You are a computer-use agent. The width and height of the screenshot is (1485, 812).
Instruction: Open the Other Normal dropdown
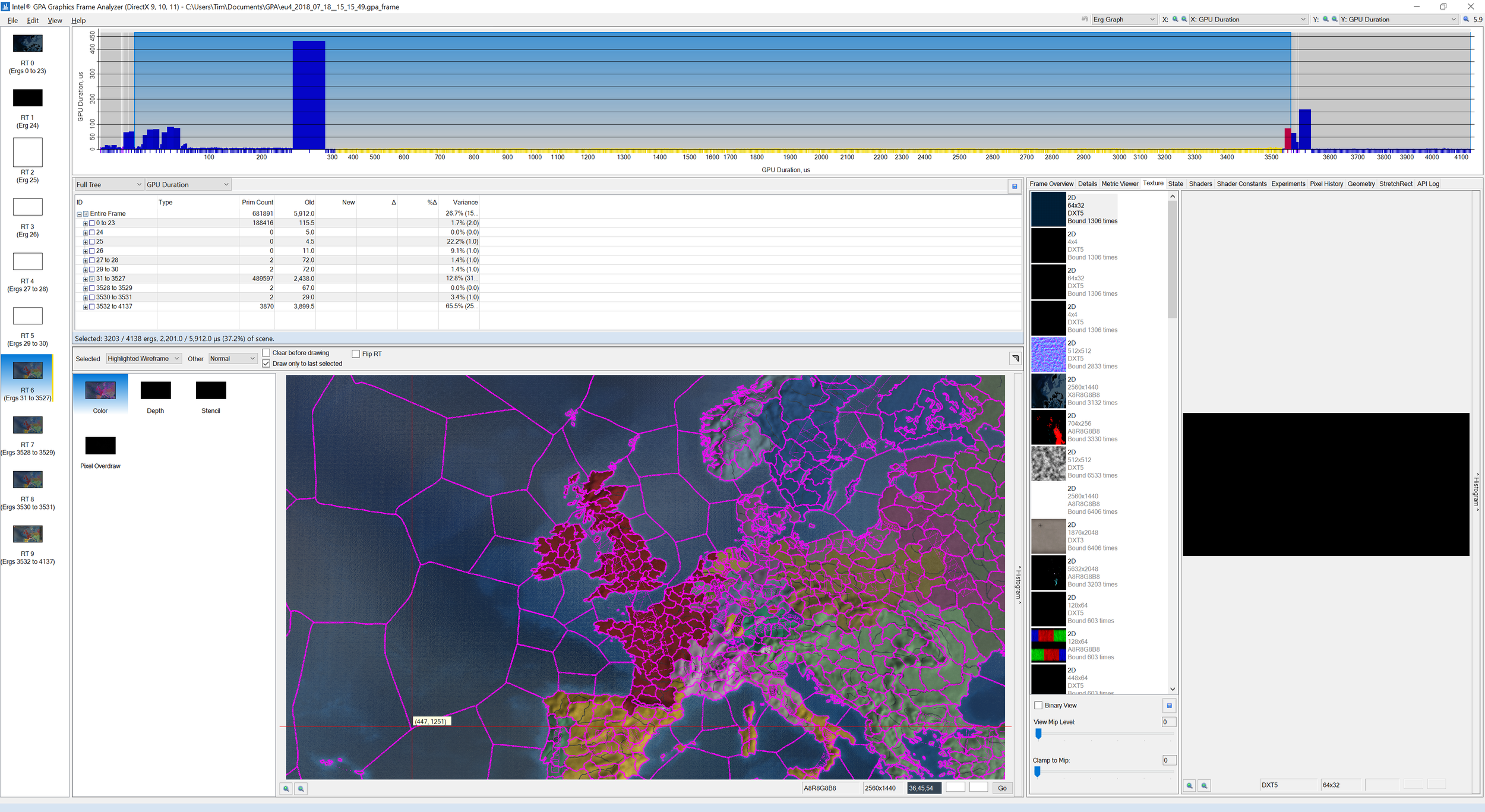click(x=233, y=359)
